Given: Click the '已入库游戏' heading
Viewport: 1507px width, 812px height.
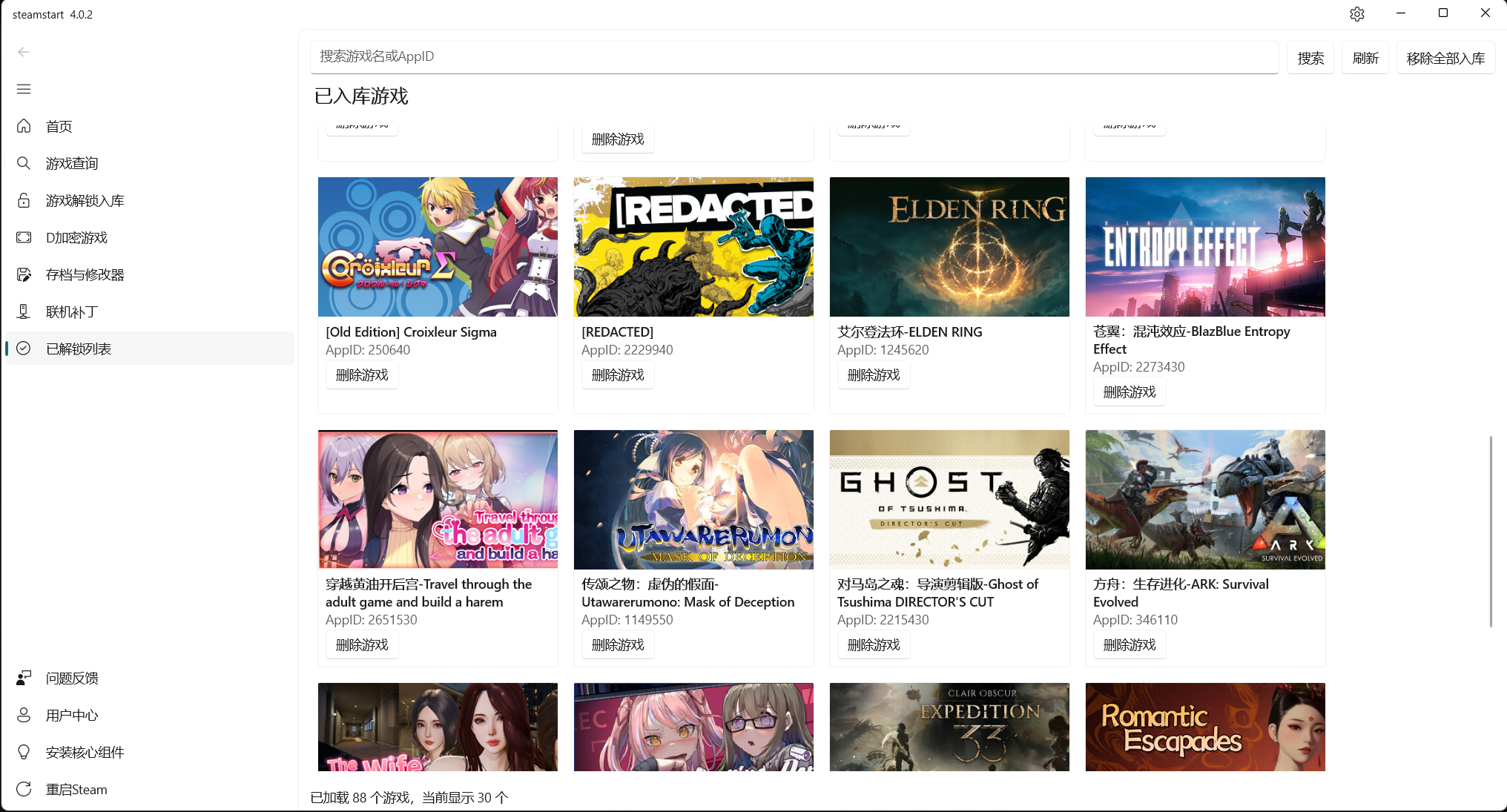Looking at the screenshot, I should (x=361, y=96).
